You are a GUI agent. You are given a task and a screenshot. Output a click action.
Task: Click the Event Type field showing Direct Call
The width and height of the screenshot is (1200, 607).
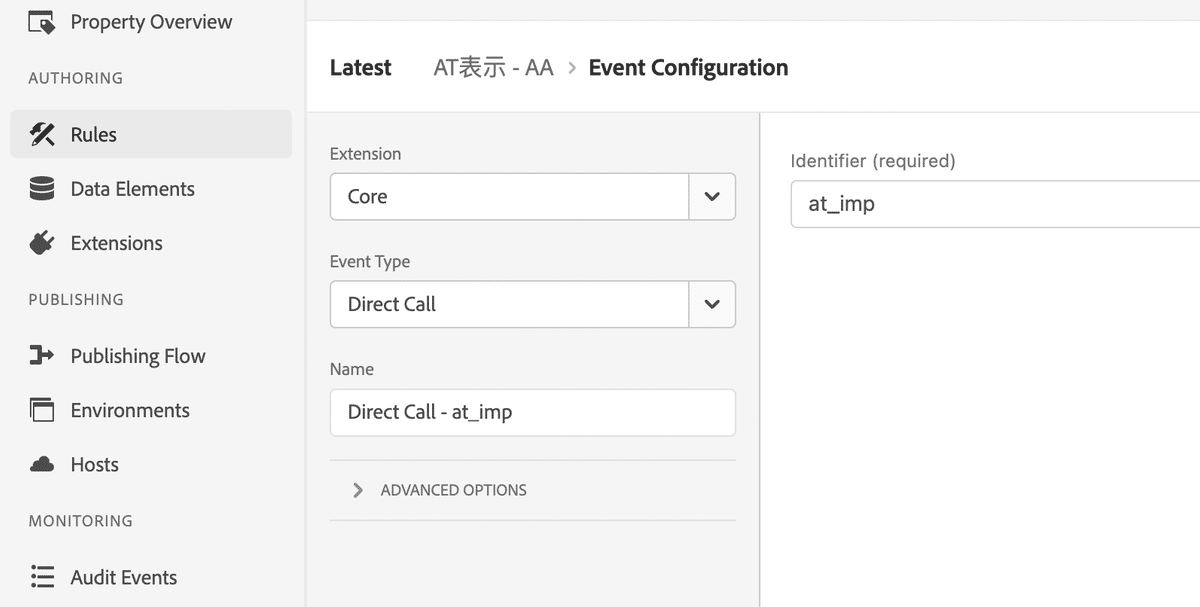[510, 304]
